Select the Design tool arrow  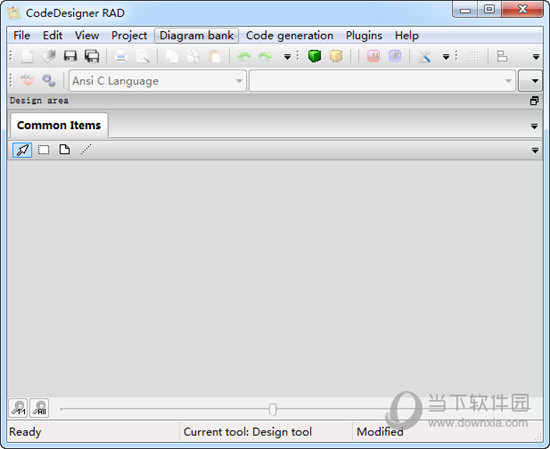(22, 150)
